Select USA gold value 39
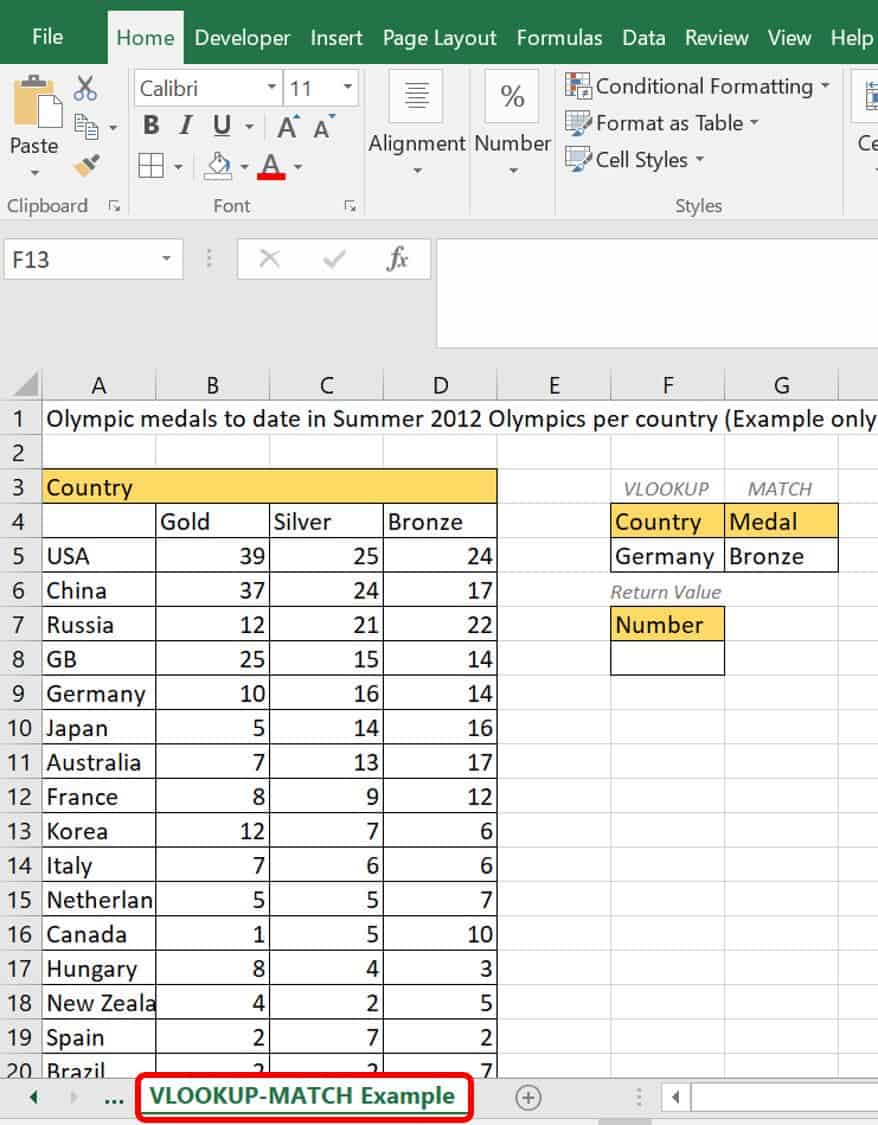 [212, 556]
